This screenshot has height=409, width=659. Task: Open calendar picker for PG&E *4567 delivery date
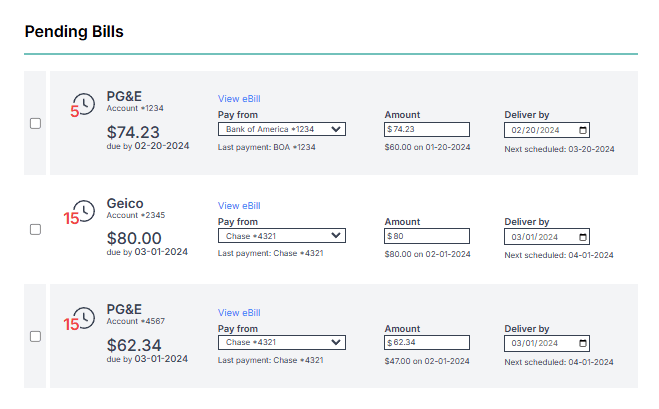[583, 343]
